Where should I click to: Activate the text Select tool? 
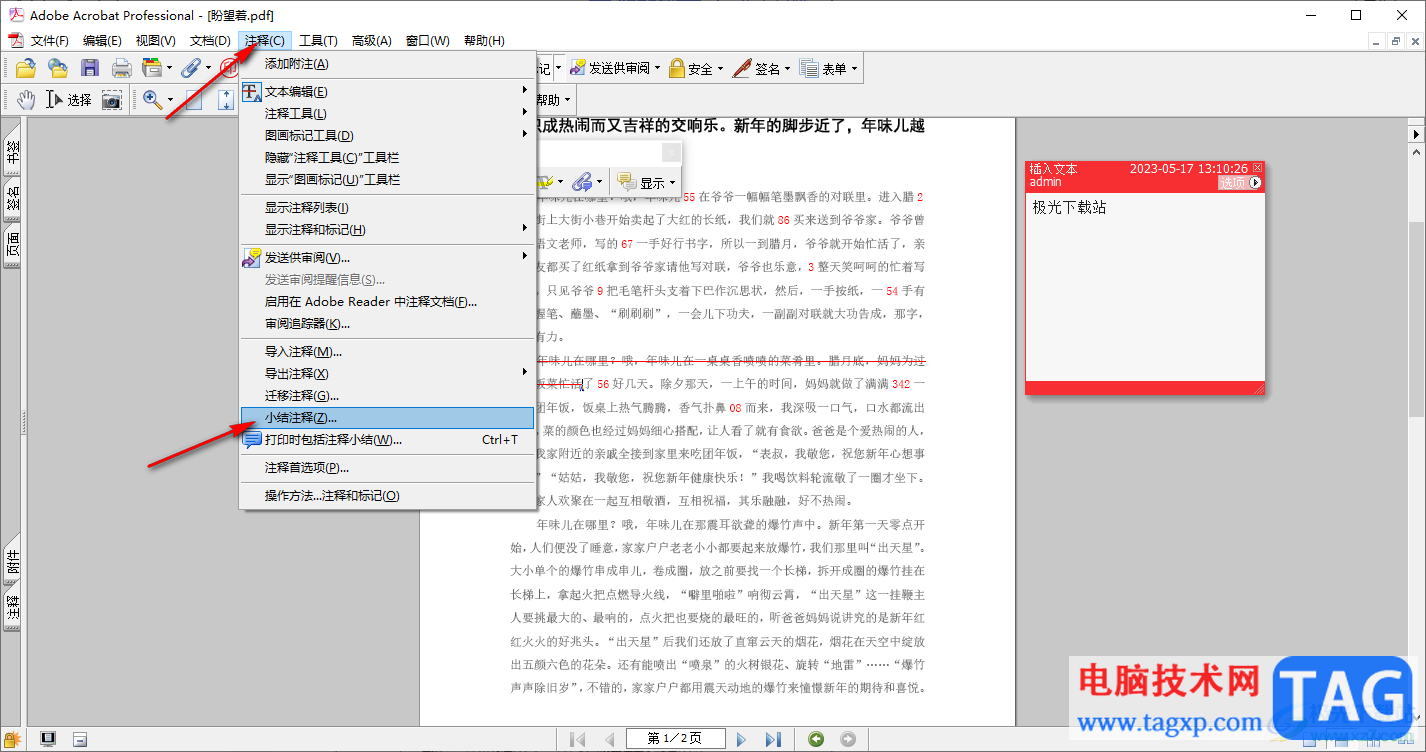68,99
